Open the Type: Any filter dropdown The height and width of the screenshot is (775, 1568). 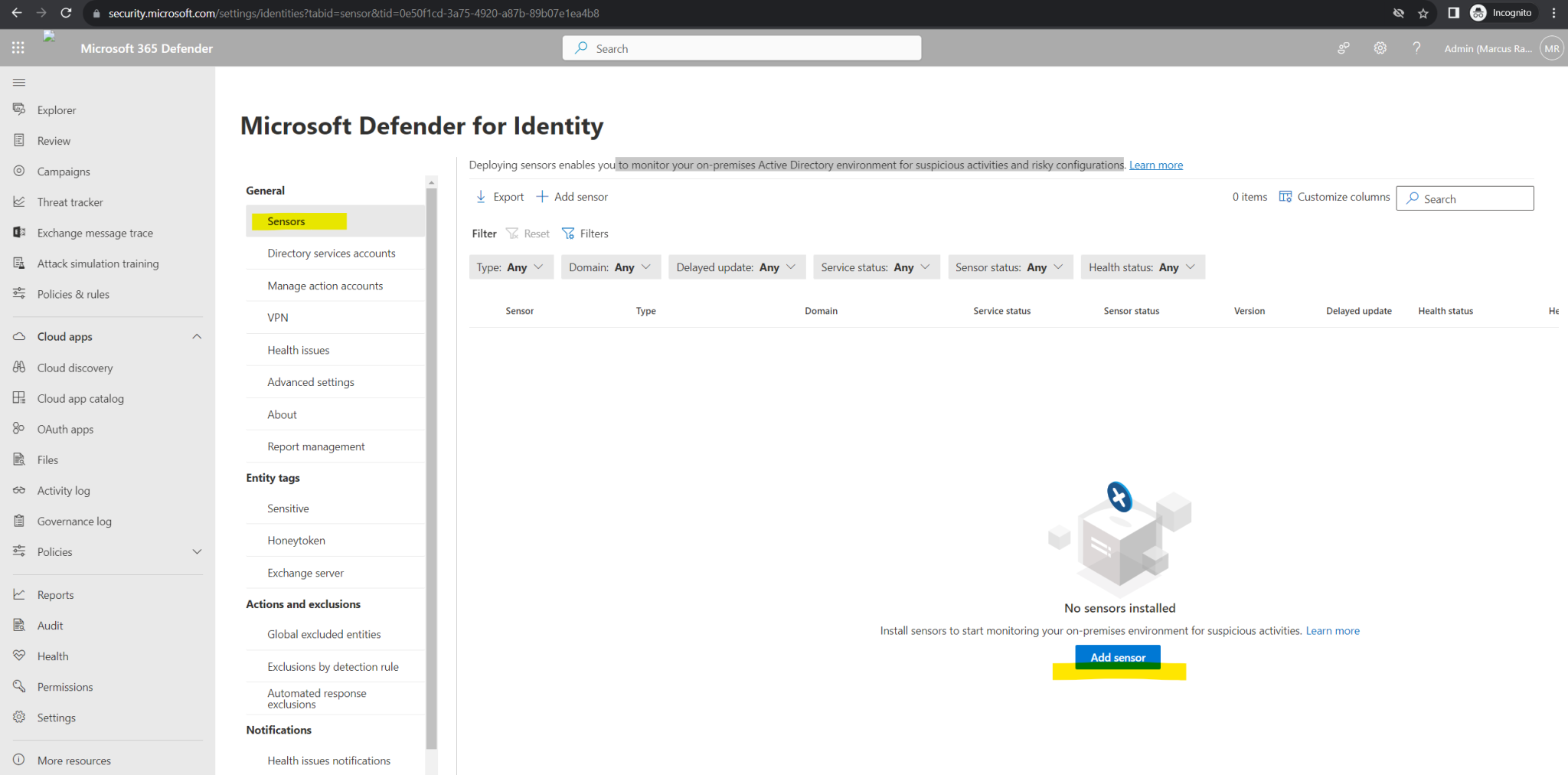point(511,267)
